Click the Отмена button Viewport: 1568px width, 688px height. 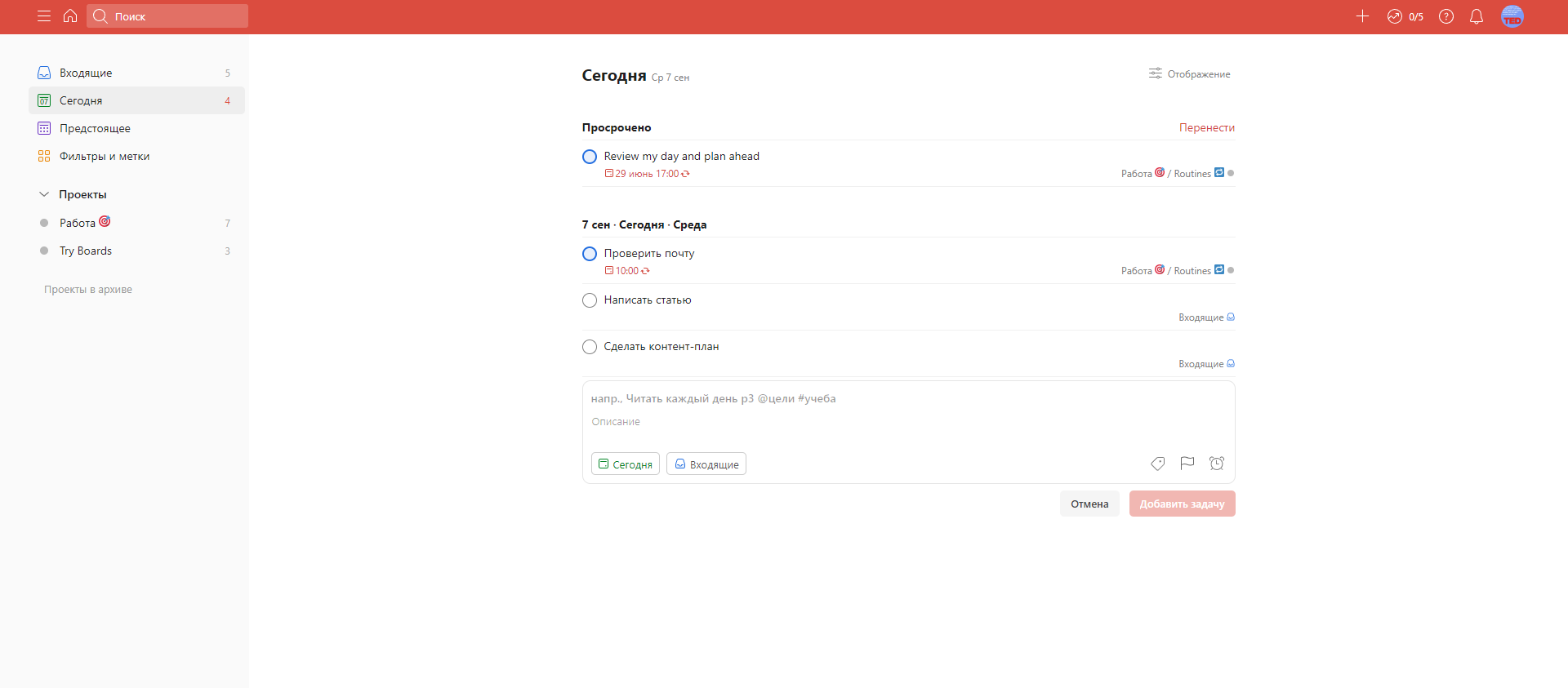(1089, 504)
